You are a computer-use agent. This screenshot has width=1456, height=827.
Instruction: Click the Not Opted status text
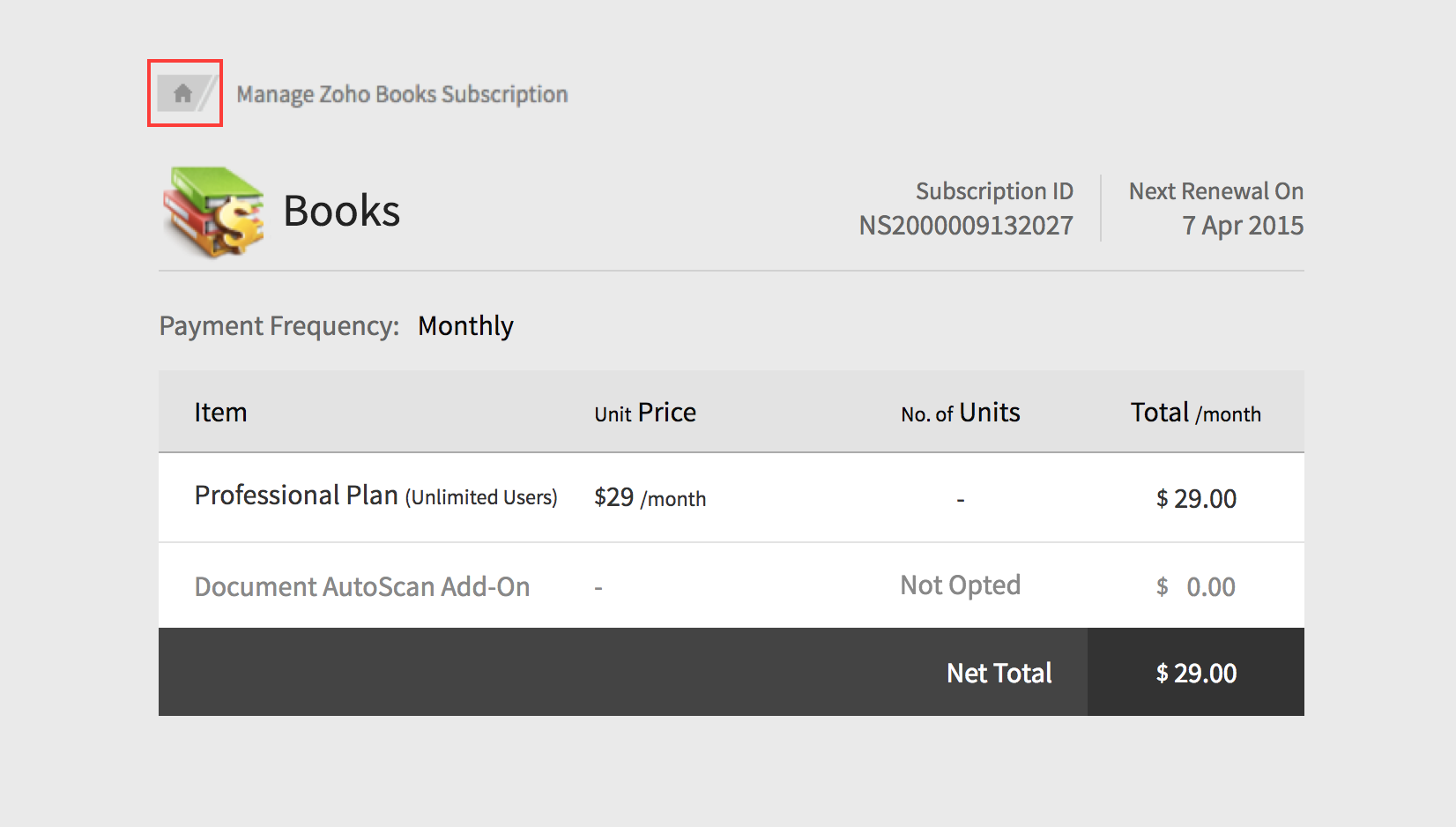(x=961, y=585)
